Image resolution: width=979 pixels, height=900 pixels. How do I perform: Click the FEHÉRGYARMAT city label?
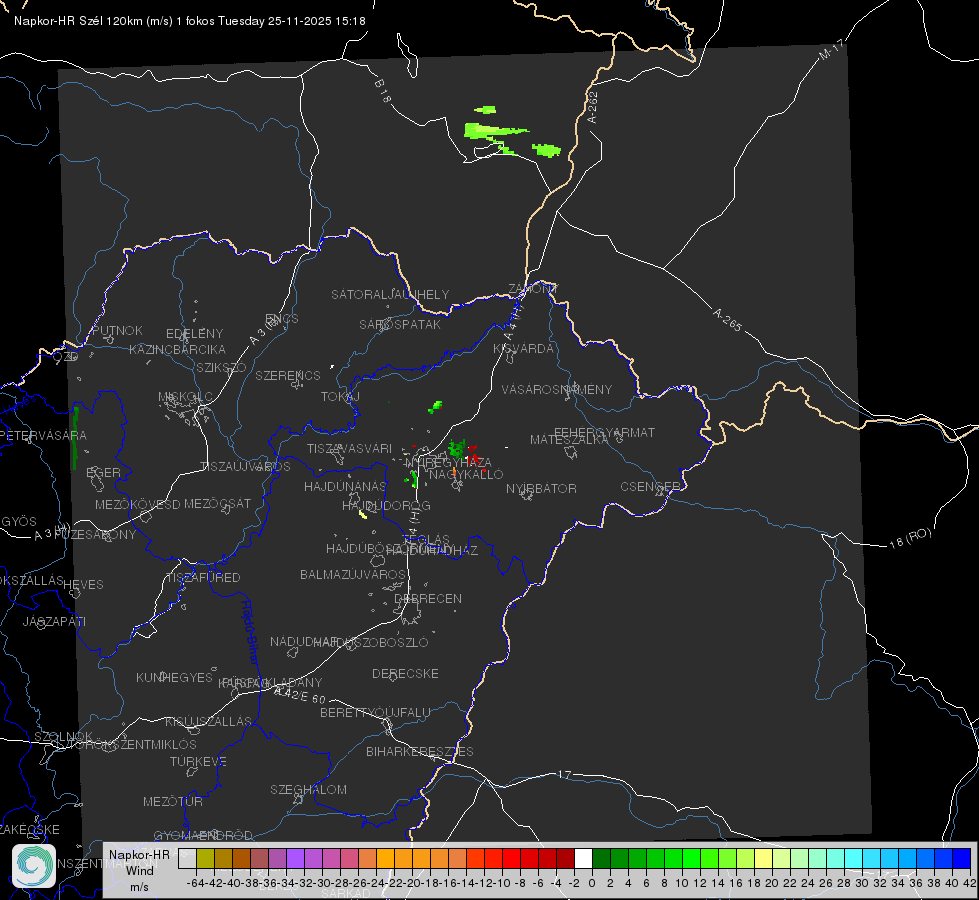coord(604,432)
